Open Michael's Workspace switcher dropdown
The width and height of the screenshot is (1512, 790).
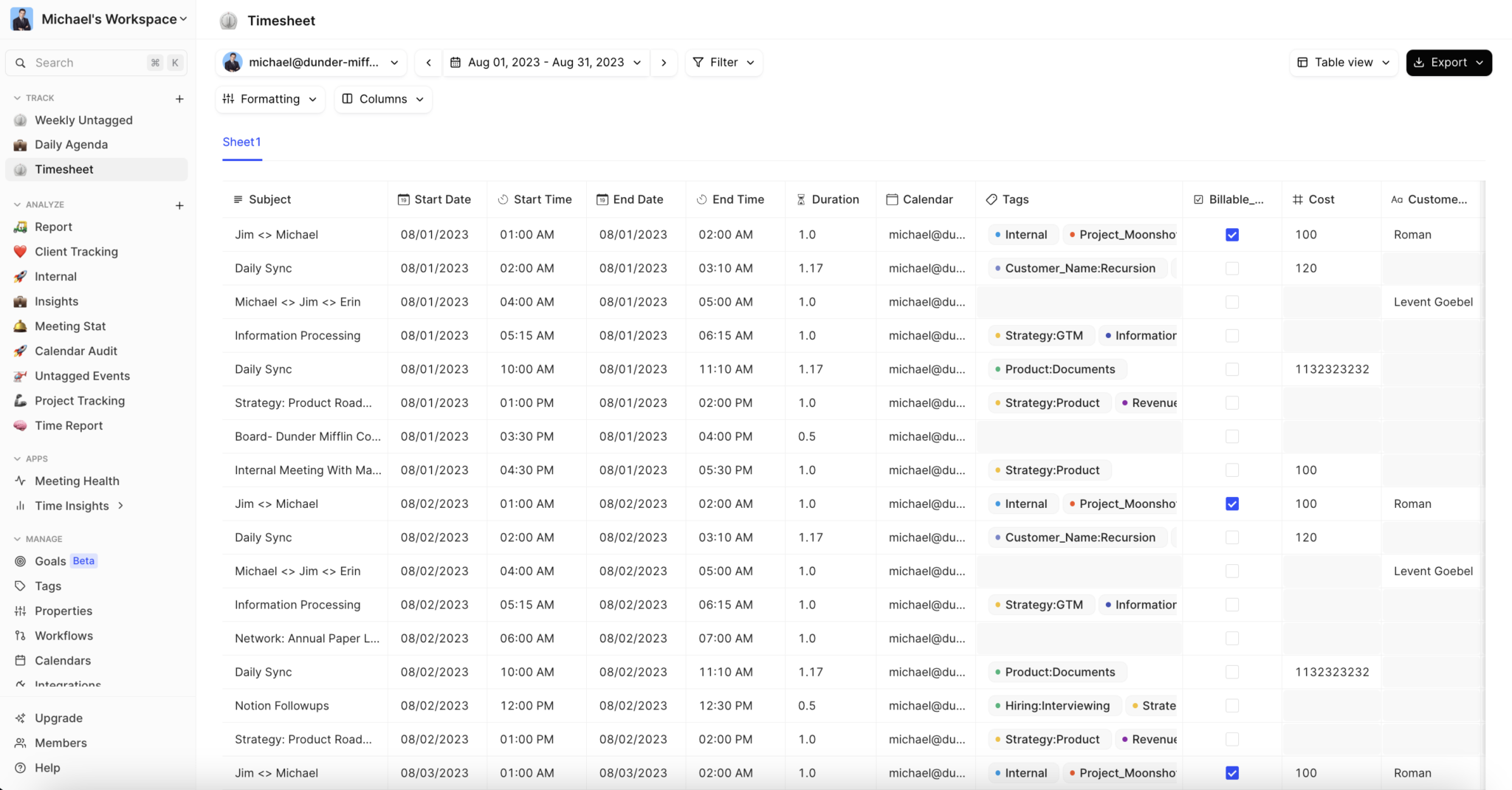pyautogui.click(x=99, y=19)
